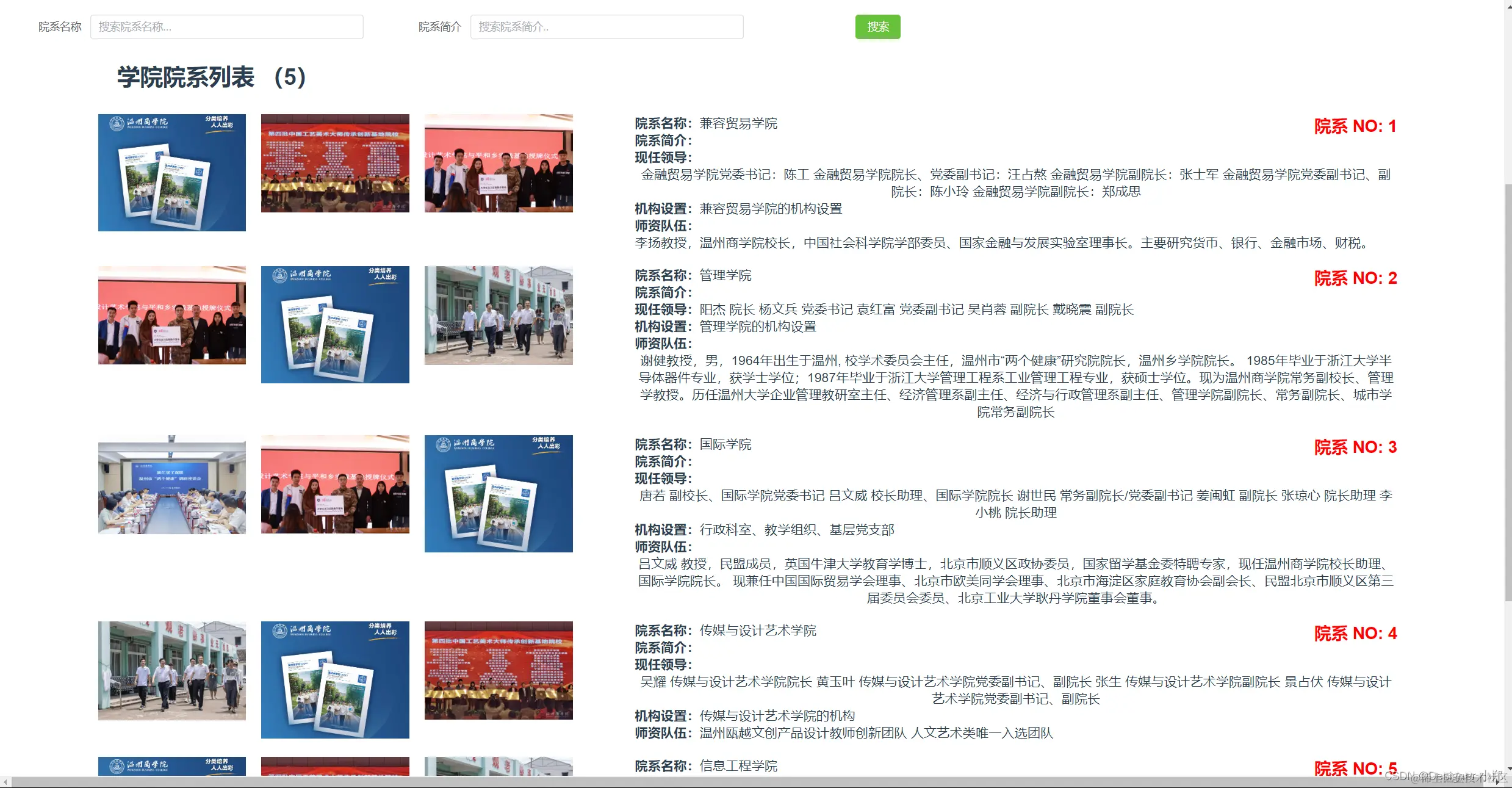Click the red 院系 NO: 1 label
This screenshot has width=1512, height=788.
point(1356,126)
